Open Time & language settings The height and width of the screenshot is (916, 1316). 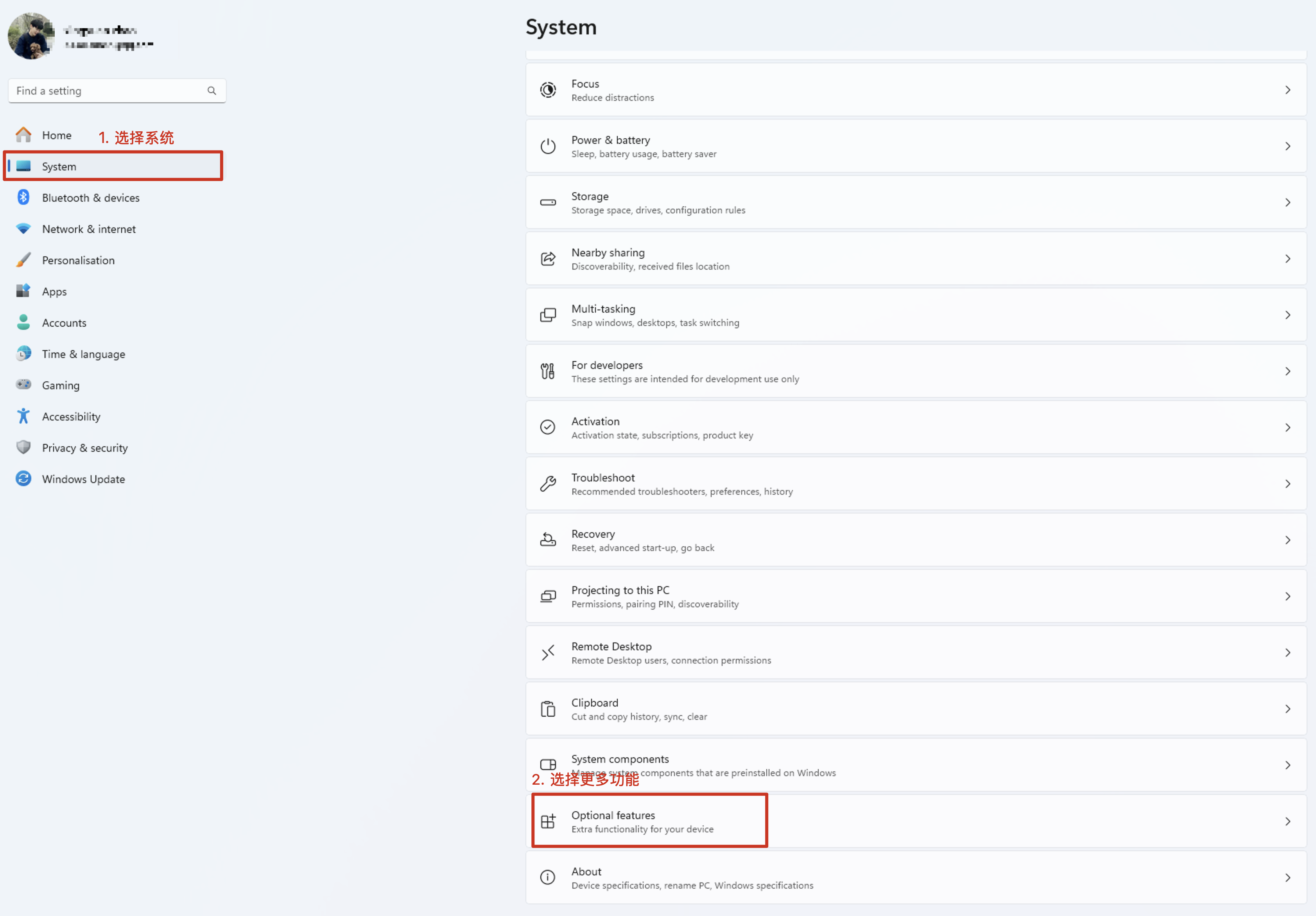click(x=117, y=353)
